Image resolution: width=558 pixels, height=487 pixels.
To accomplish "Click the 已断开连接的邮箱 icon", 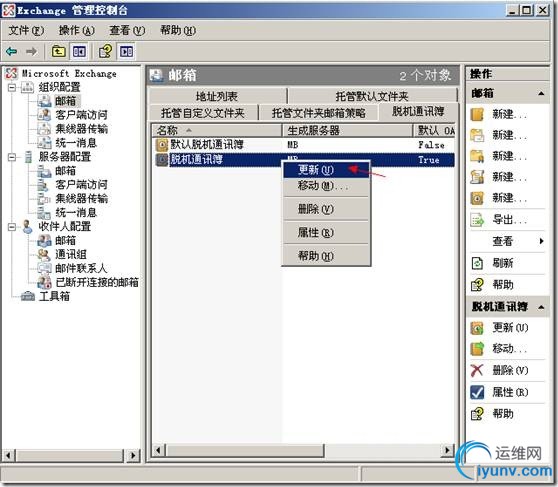I will point(45,282).
